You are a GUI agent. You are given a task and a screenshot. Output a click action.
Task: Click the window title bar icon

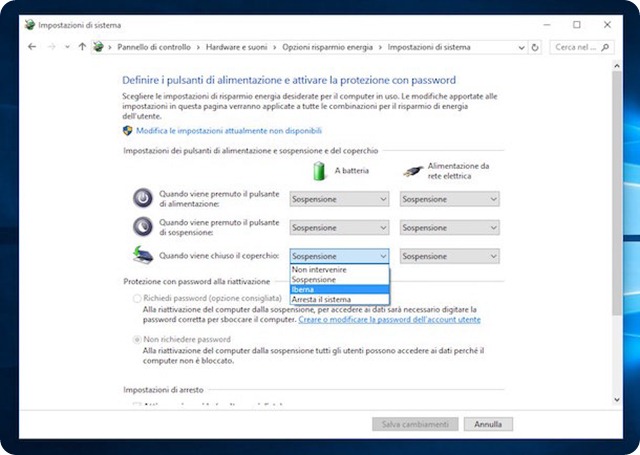tap(29, 25)
